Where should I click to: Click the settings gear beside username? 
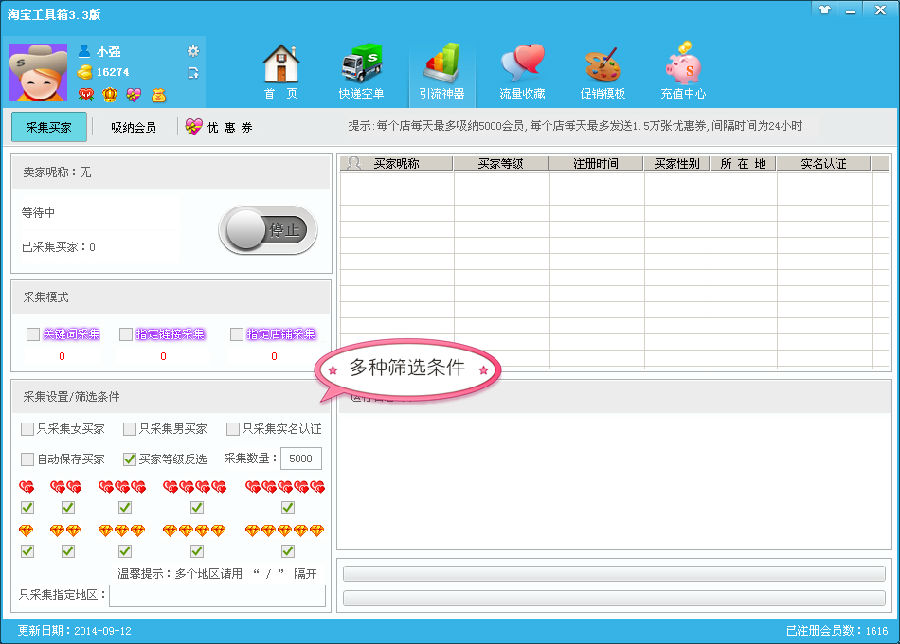click(193, 51)
